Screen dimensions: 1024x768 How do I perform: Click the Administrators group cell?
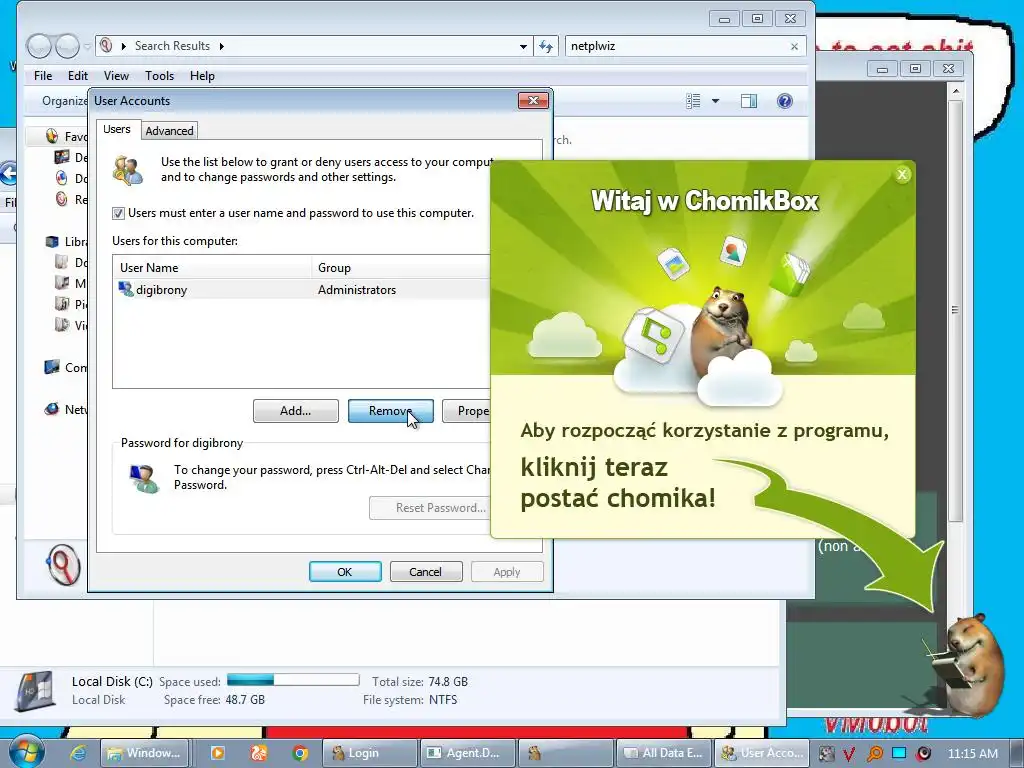357,289
